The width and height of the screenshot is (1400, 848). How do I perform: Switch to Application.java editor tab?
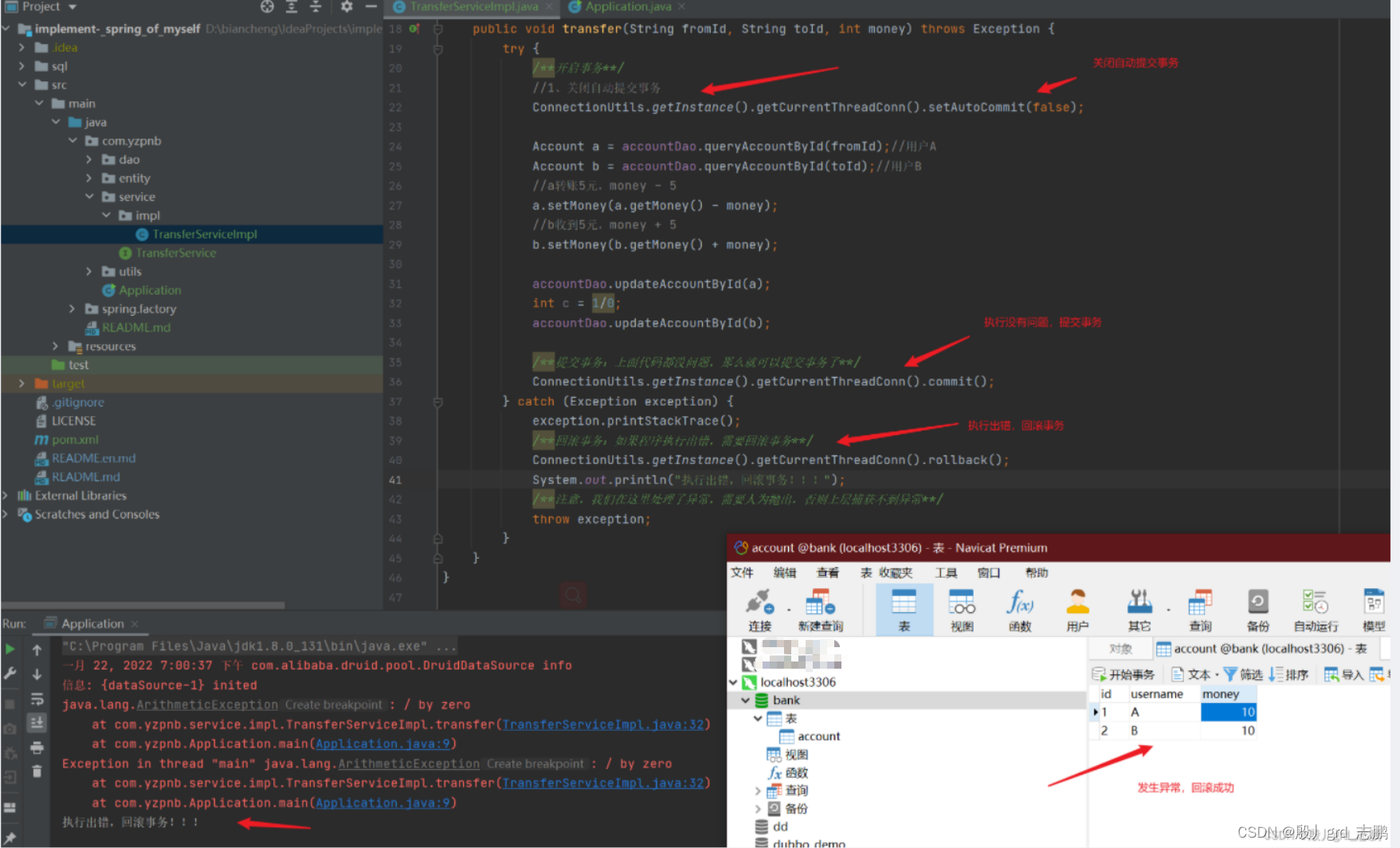click(x=628, y=6)
